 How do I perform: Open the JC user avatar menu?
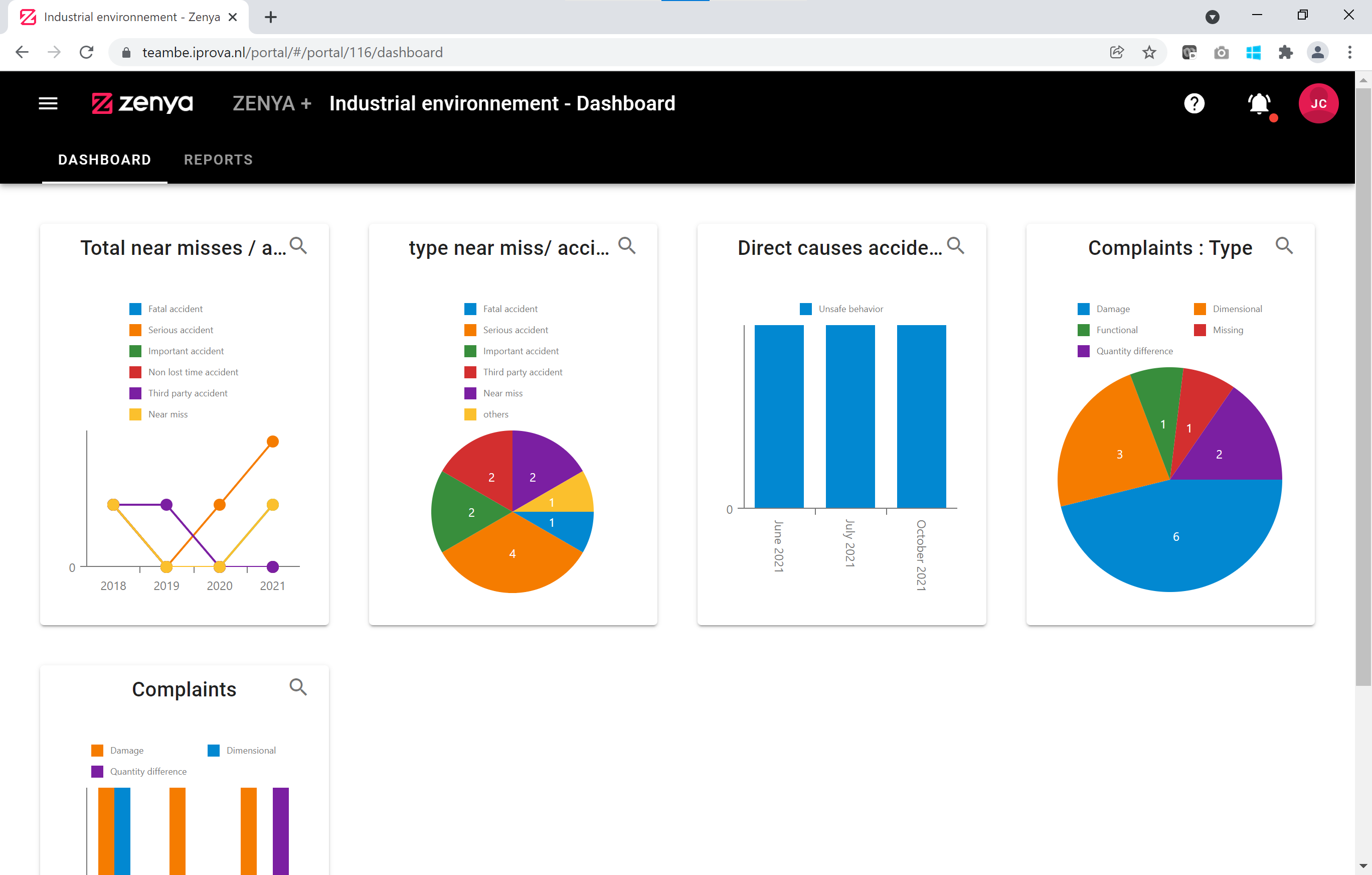click(1318, 103)
